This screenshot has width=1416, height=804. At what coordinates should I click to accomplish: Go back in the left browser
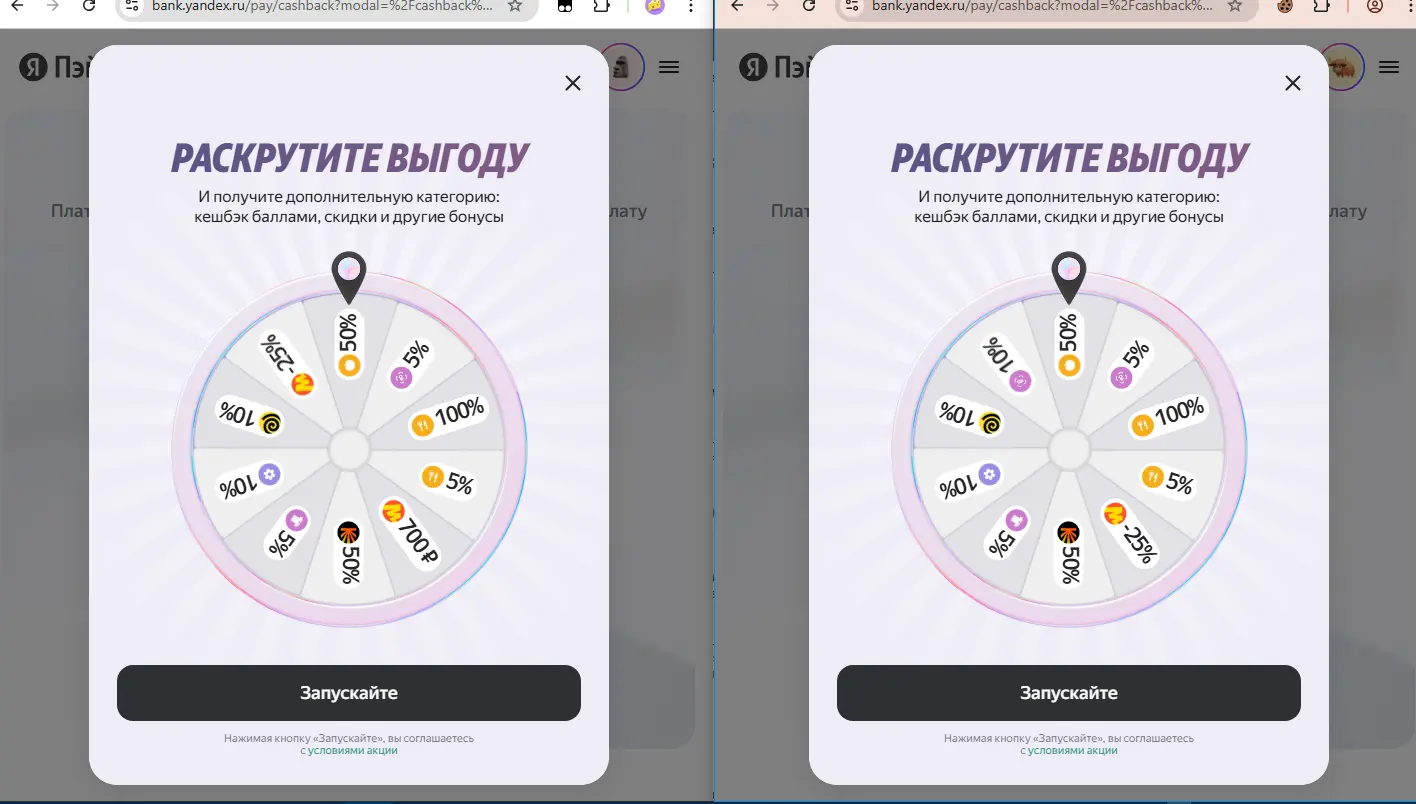17,6
